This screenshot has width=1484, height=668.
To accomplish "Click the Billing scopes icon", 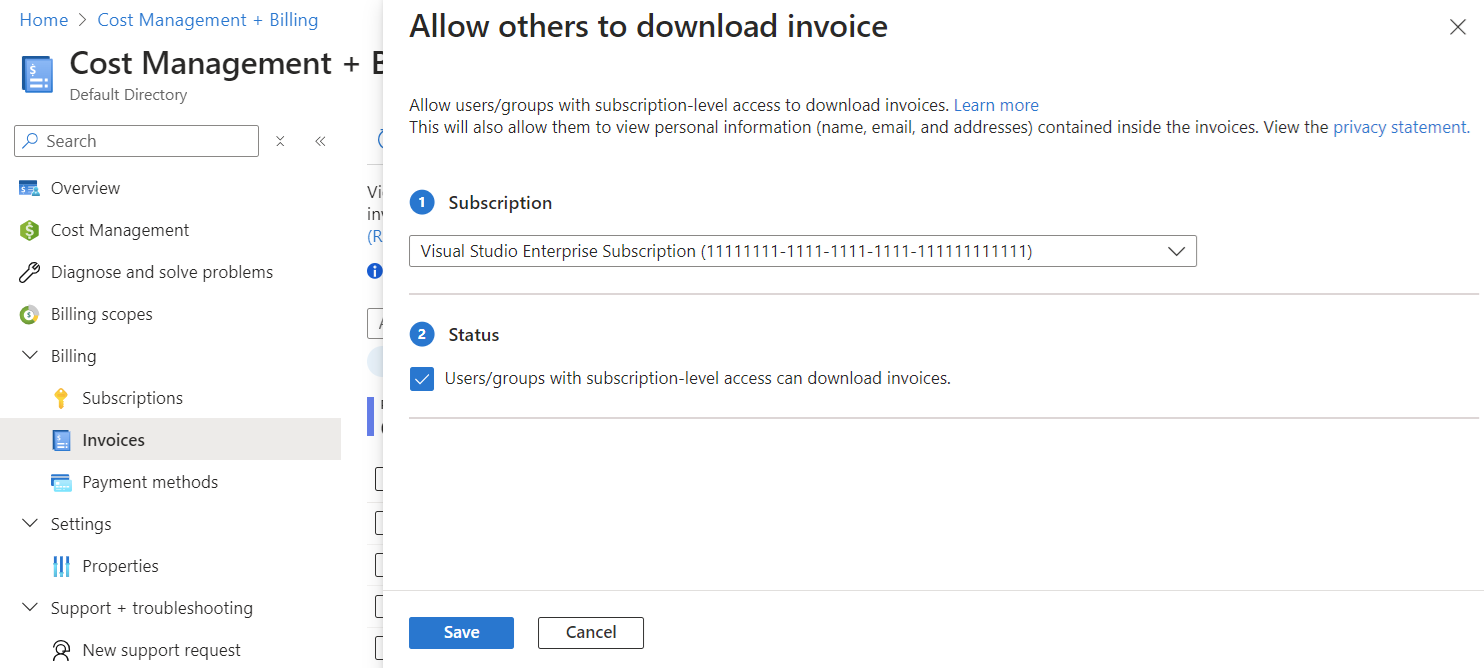I will [30, 315].
